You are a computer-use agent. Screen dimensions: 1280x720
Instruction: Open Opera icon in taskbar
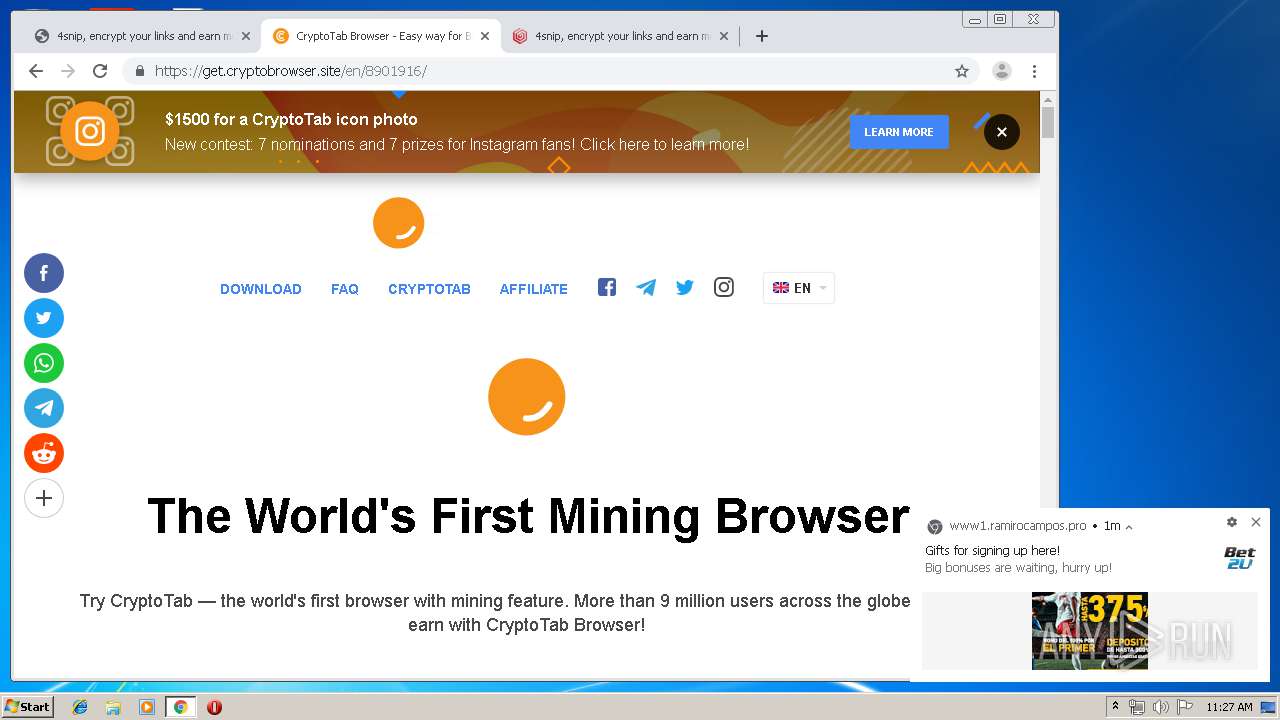[214, 707]
